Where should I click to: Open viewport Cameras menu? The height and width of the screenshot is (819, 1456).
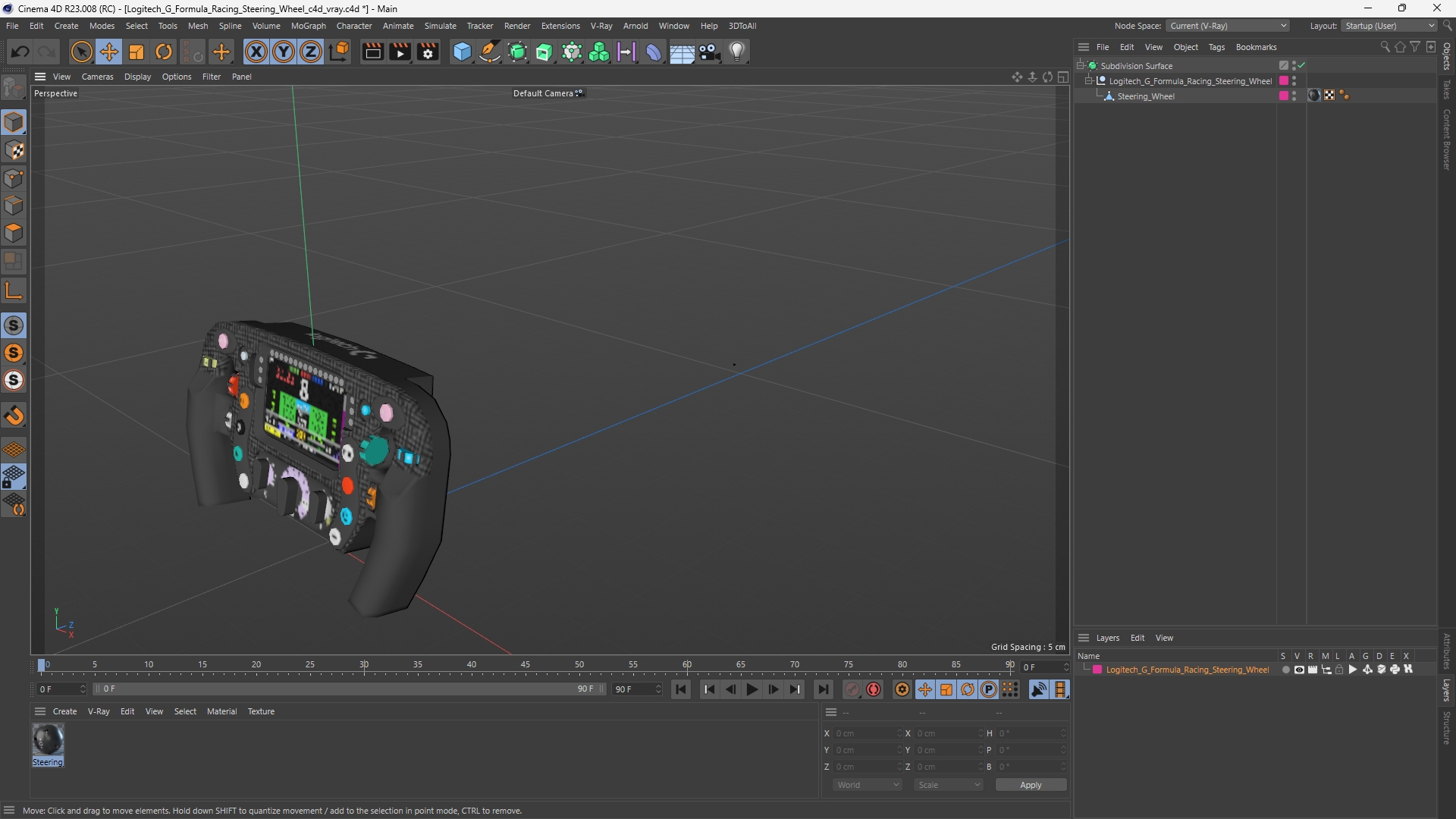97,77
